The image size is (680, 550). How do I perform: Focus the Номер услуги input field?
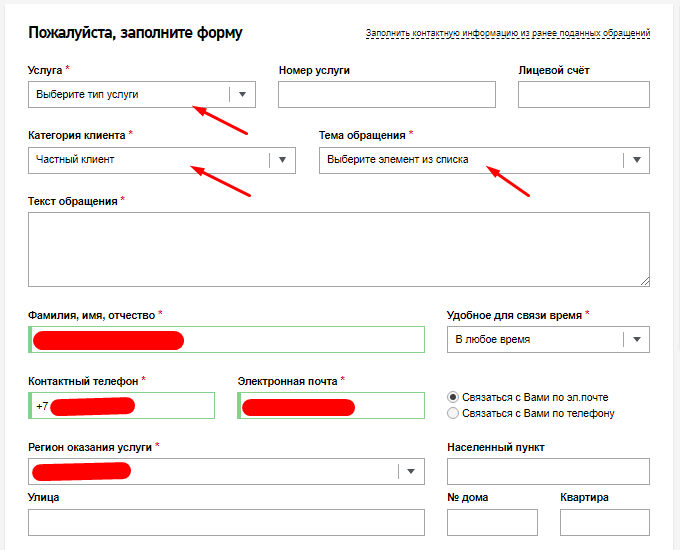click(386, 94)
